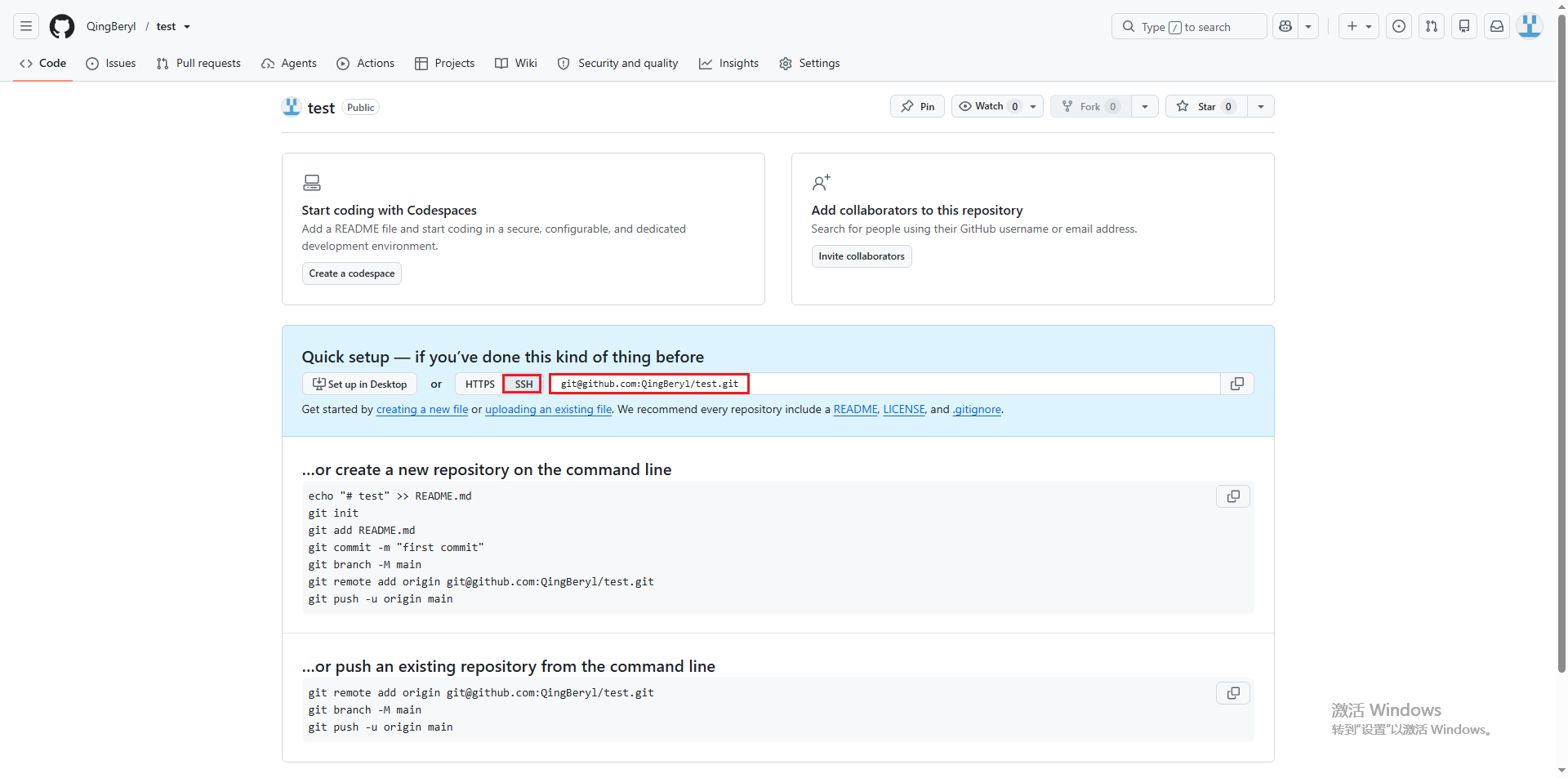Screen dimensions: 1568x778
Task: Click the 'echo "# test" >> README.md' line
Action: (390, 496)
